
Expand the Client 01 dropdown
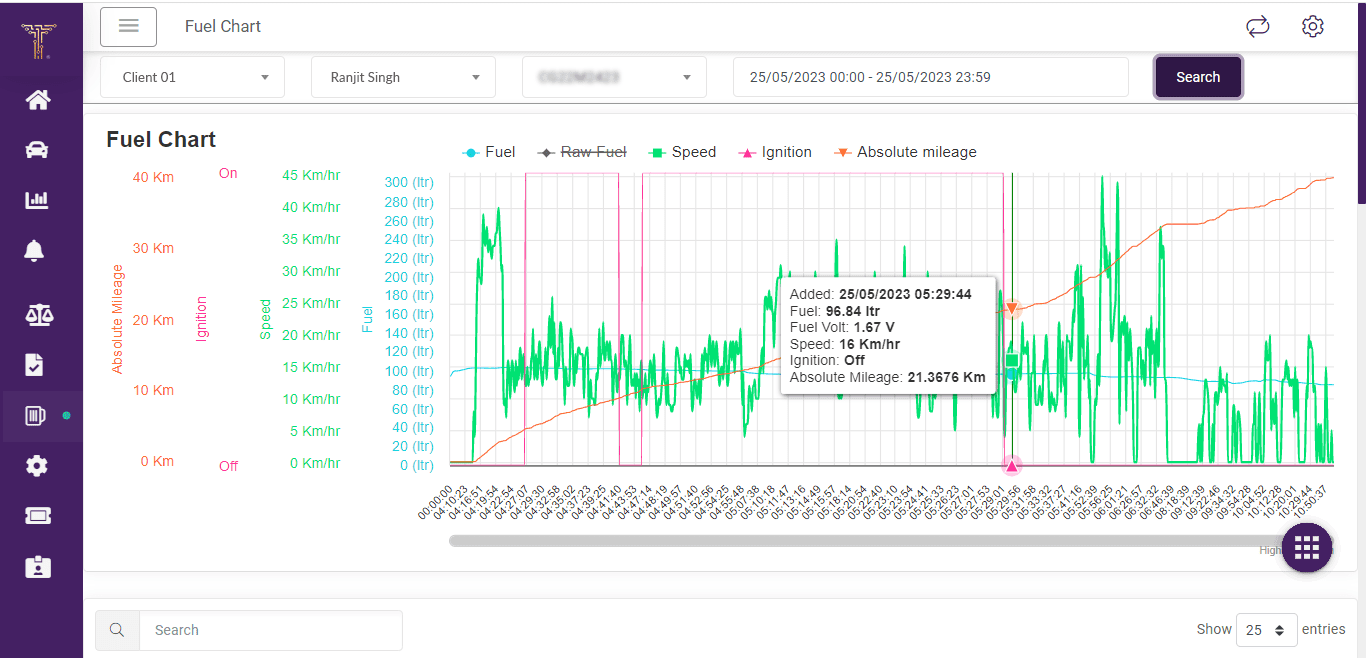pos(192,77)
